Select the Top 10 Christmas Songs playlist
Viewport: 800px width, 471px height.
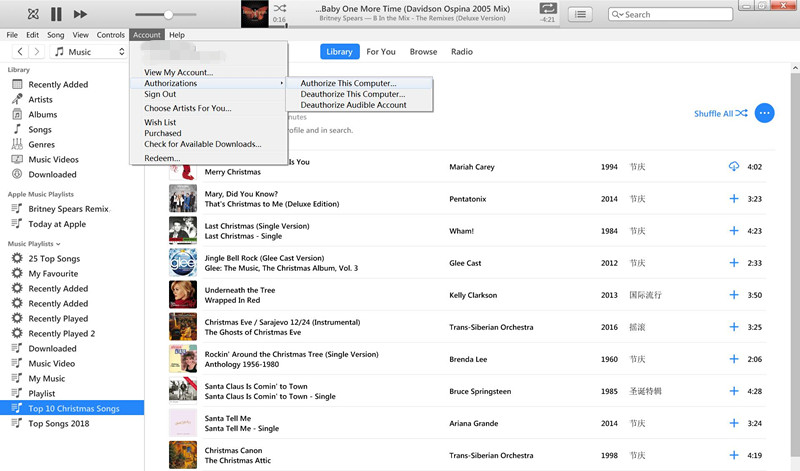pyautogui.click(x=72, y=408)
